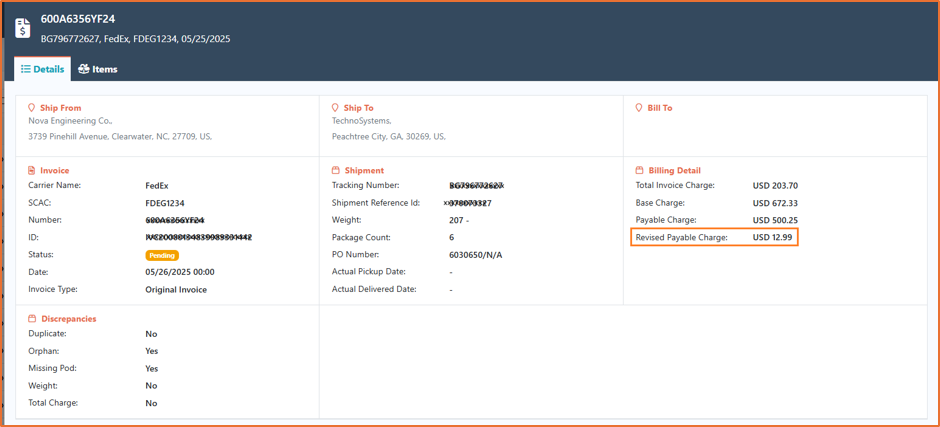Click Base Charge value USD 672.33
940x427 pixels.
tap(776, 203)
